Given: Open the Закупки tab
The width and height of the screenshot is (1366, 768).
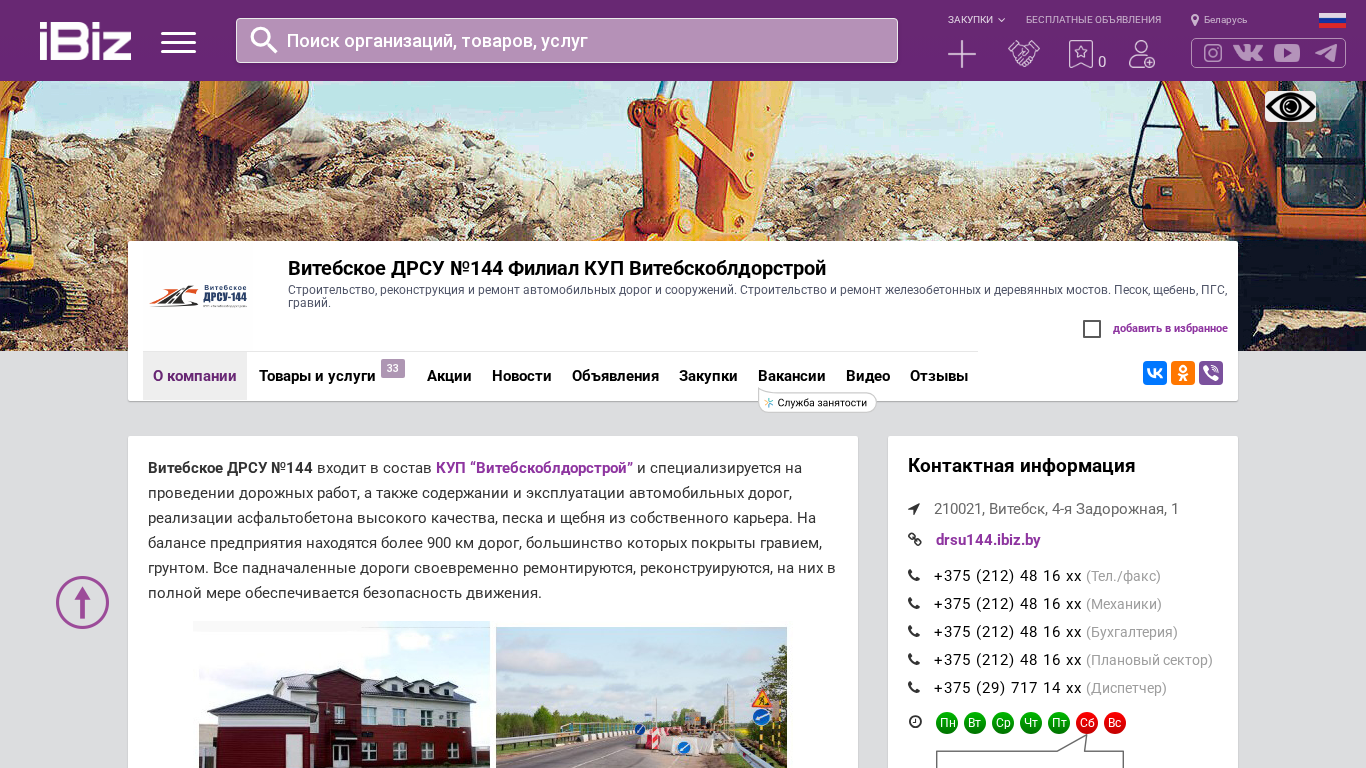Looking at the screenshot, I should pos(708,376).
